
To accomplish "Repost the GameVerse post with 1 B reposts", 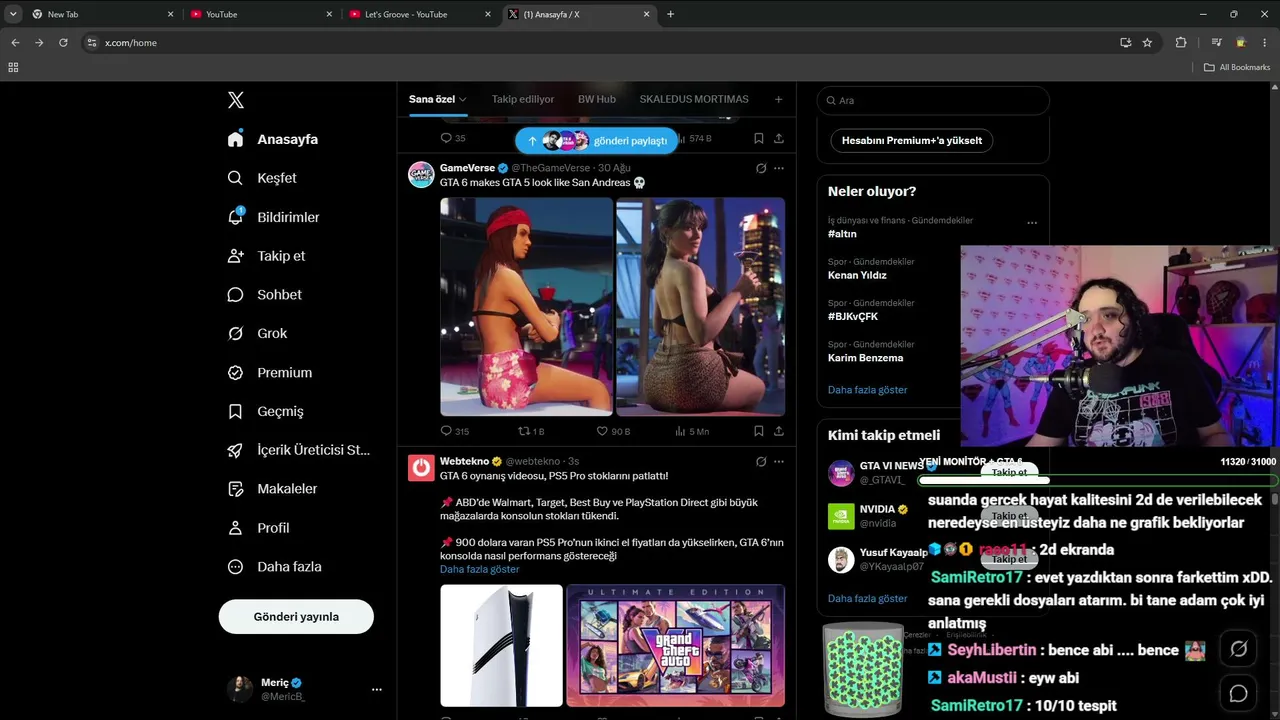I will [531, 431].
